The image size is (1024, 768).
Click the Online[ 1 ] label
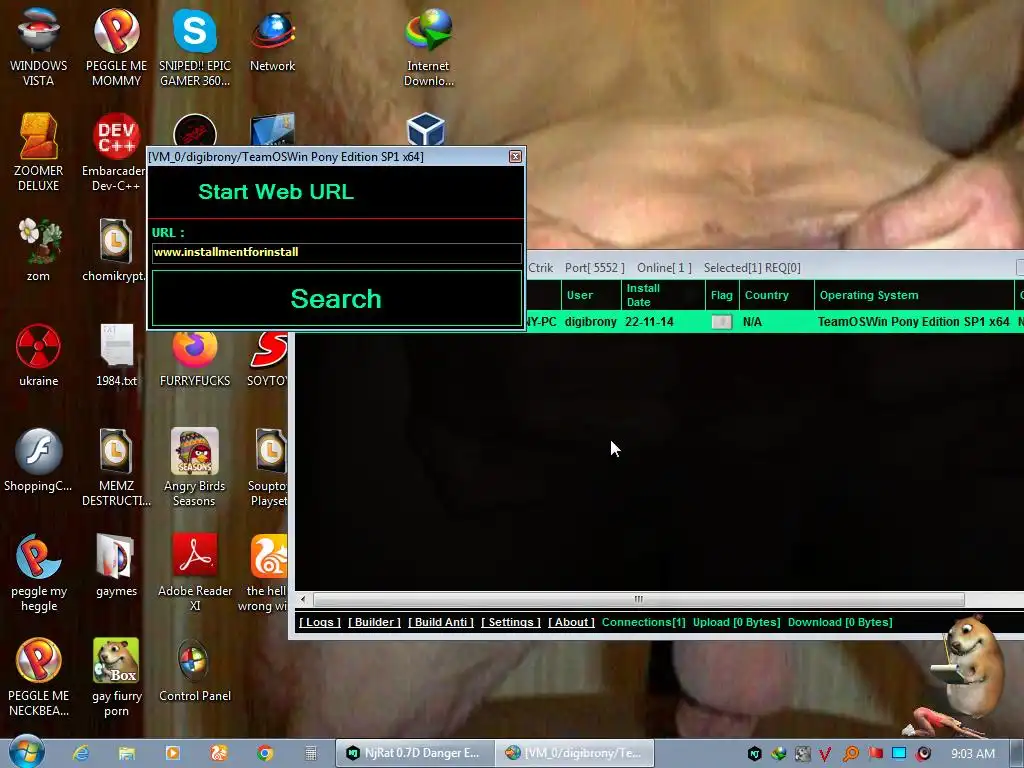coord(664,268)
